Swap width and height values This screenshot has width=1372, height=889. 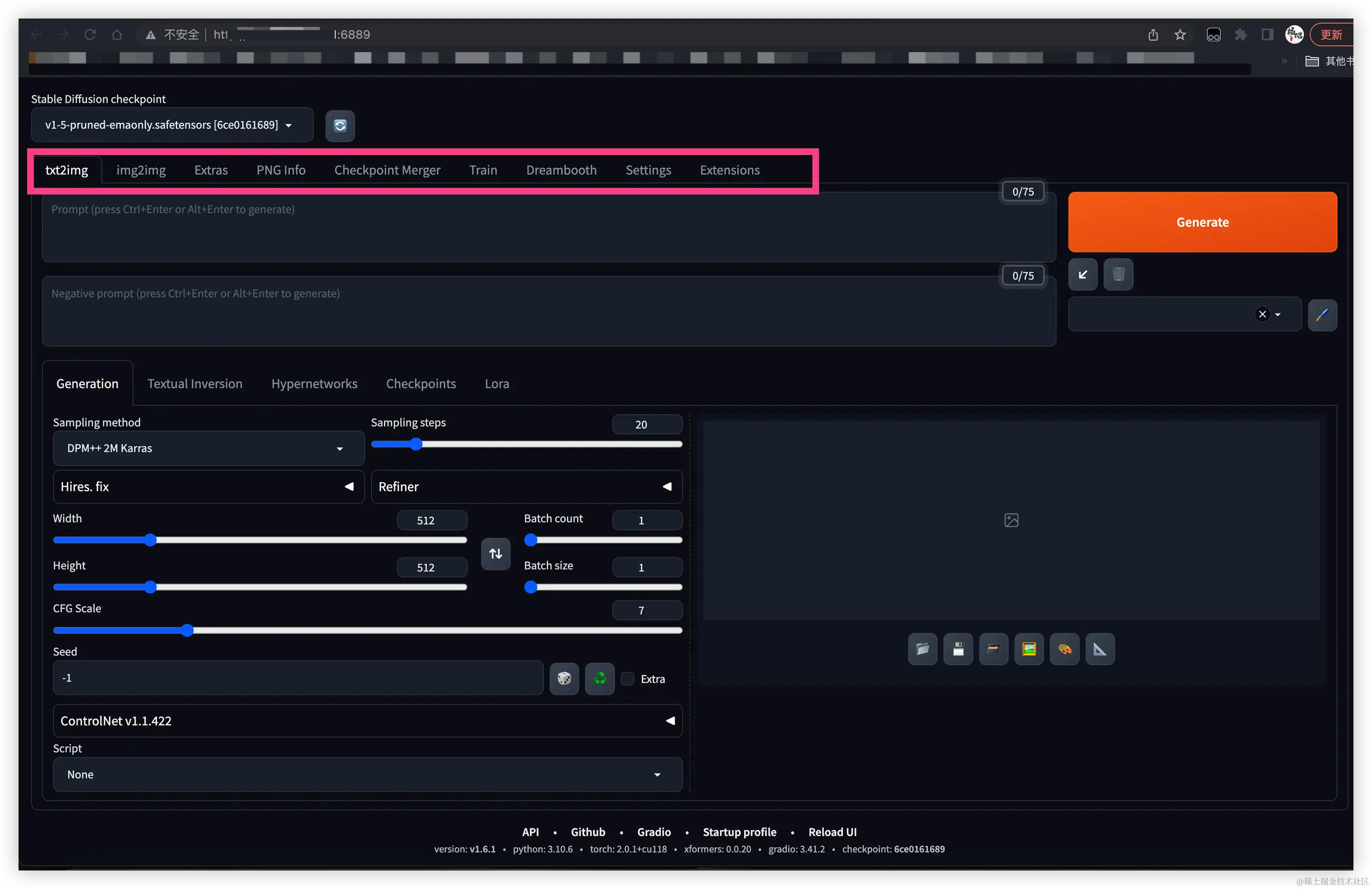[x=495, y=554]
